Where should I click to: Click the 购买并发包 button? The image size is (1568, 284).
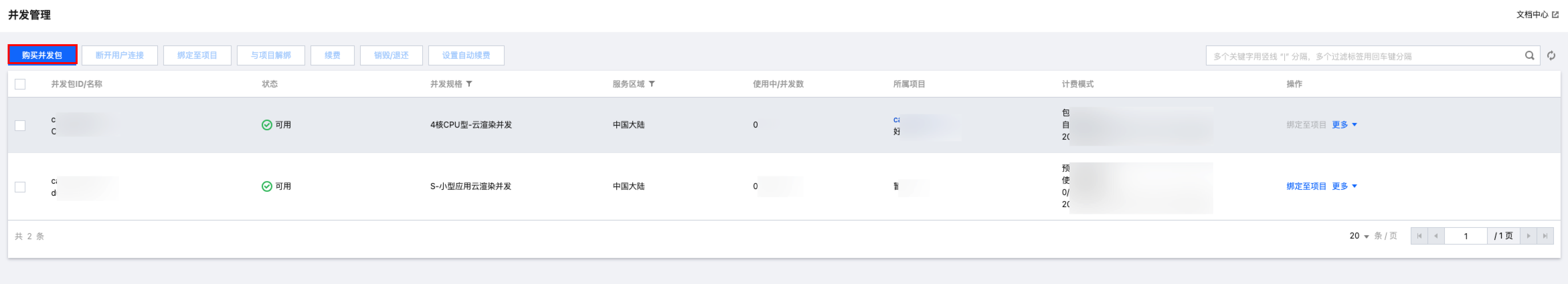[x=42, y=55]
